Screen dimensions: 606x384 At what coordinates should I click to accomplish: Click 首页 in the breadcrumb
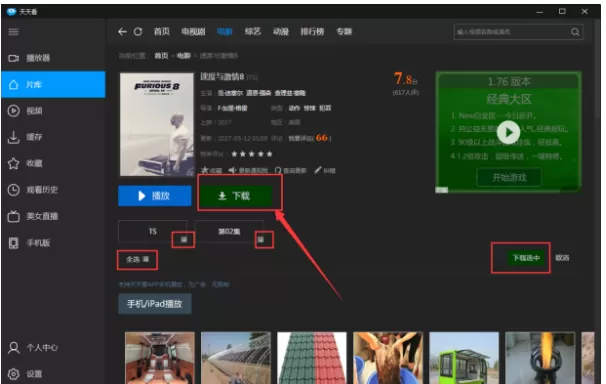point(161,56)
